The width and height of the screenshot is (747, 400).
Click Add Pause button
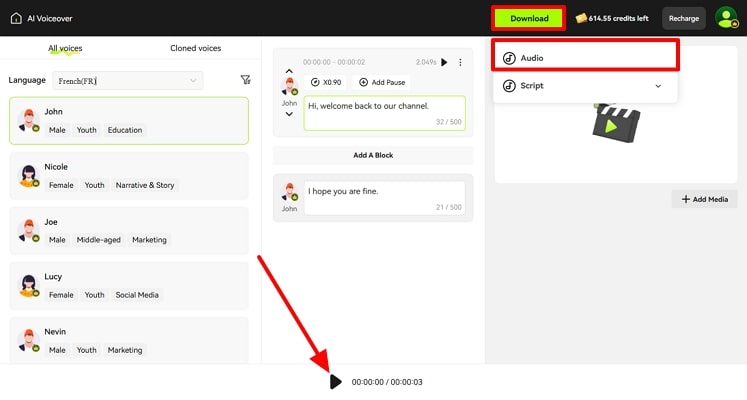pyautogui.click(x=382, y=82)
